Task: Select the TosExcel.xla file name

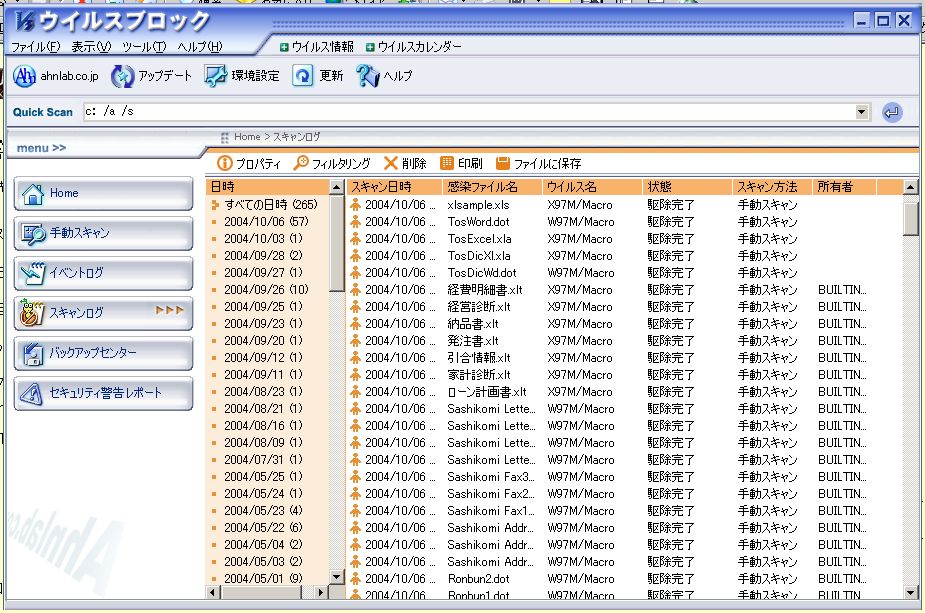Action: point(480,239)
